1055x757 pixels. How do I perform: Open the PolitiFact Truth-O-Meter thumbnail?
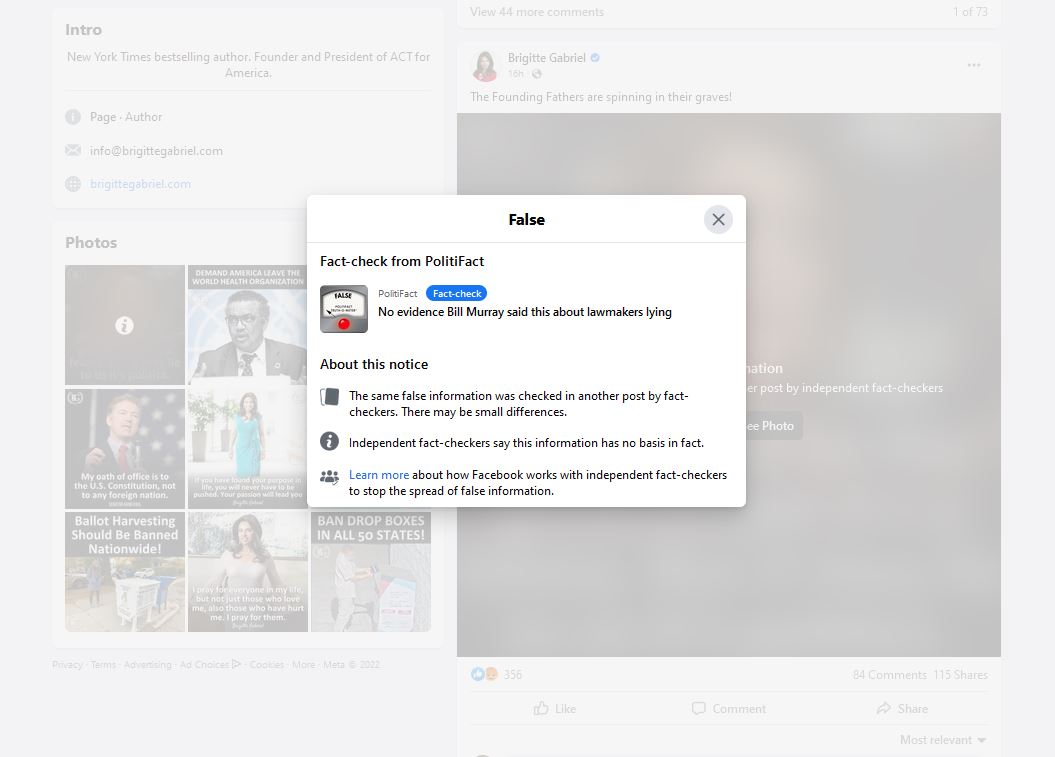343,309
